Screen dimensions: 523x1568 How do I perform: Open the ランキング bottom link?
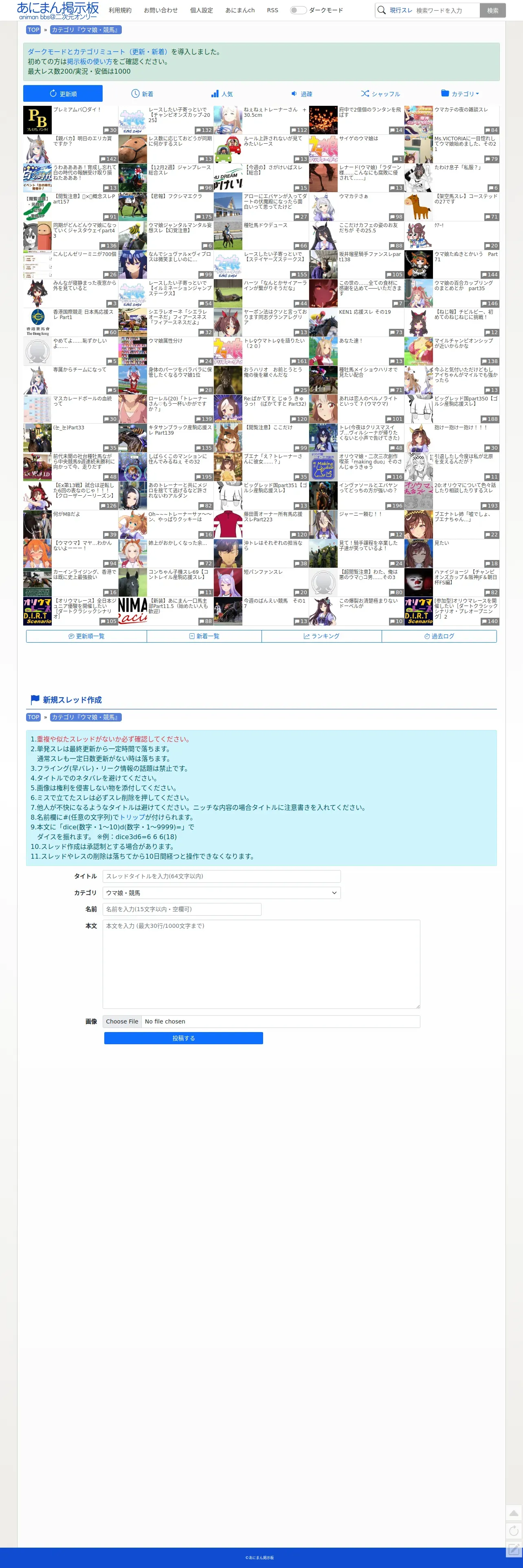(x=322, y=636)
